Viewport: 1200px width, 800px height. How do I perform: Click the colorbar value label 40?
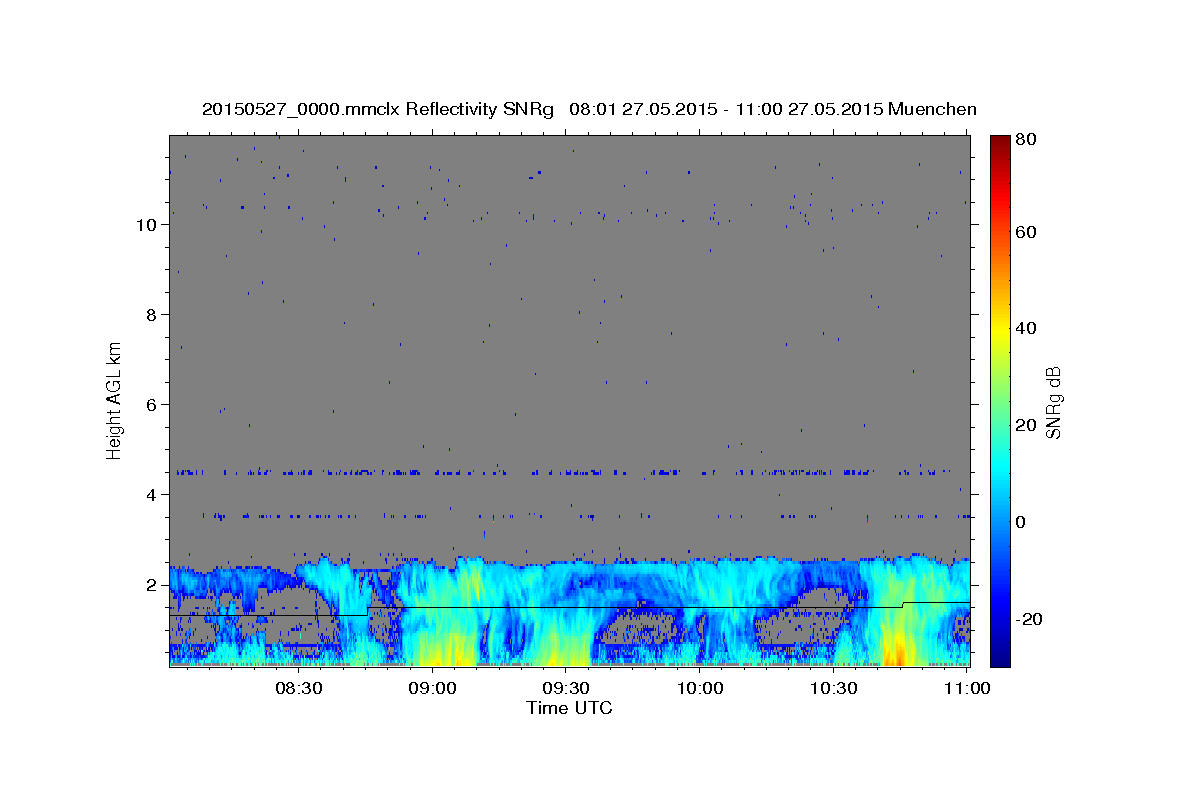pos(1027,328)
